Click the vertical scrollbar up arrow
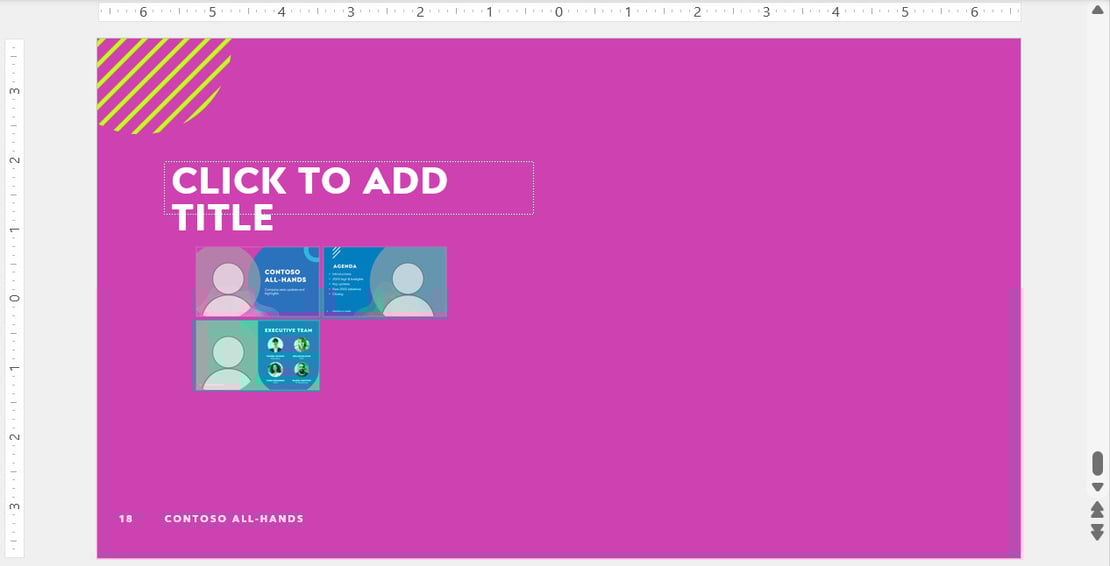The width and height of the screenshot is (1110, 566). (1097, 9)
